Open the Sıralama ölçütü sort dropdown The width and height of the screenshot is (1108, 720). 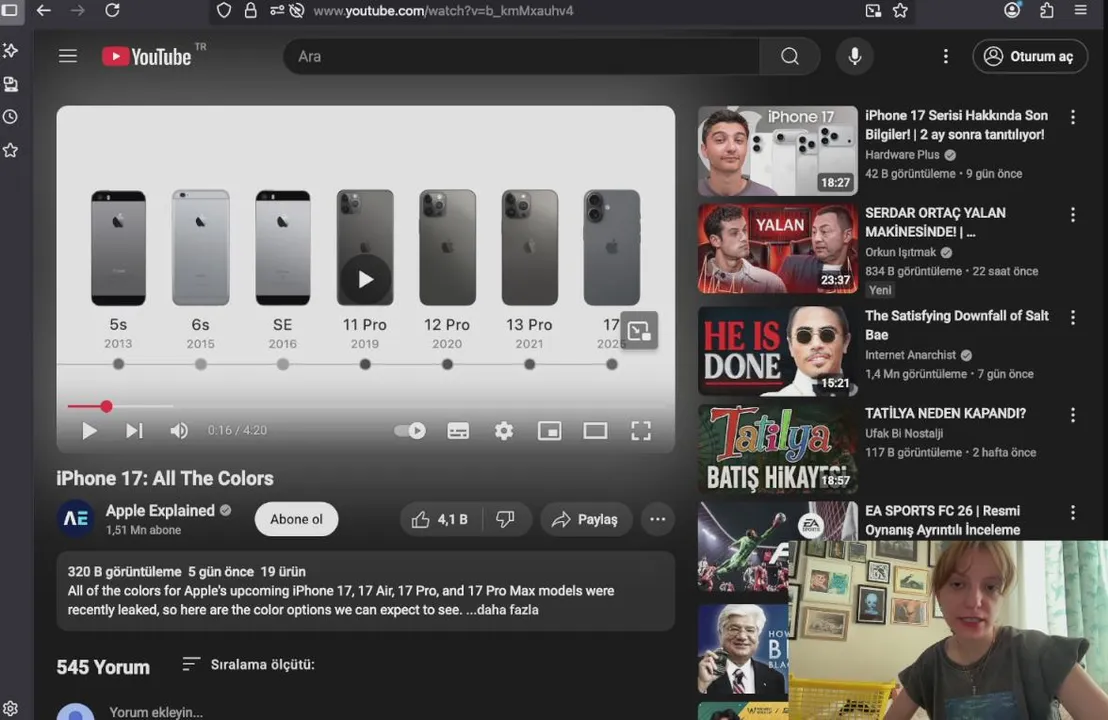[249, 664]
